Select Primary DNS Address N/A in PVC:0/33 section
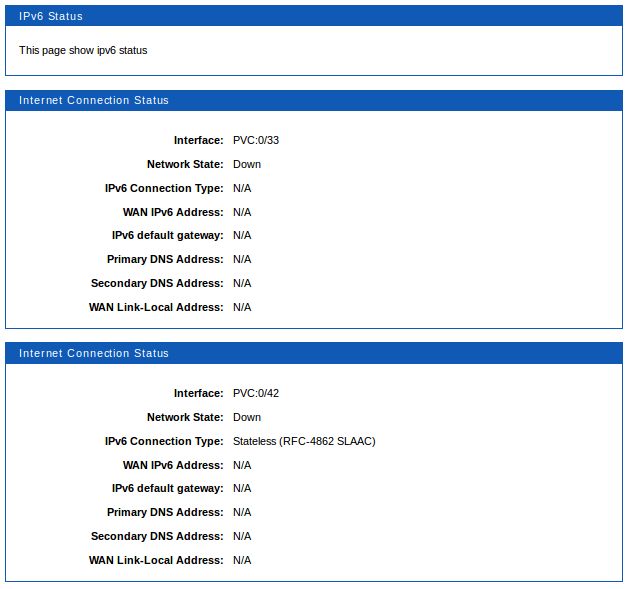Screen dimensions: 628x589 242,259
